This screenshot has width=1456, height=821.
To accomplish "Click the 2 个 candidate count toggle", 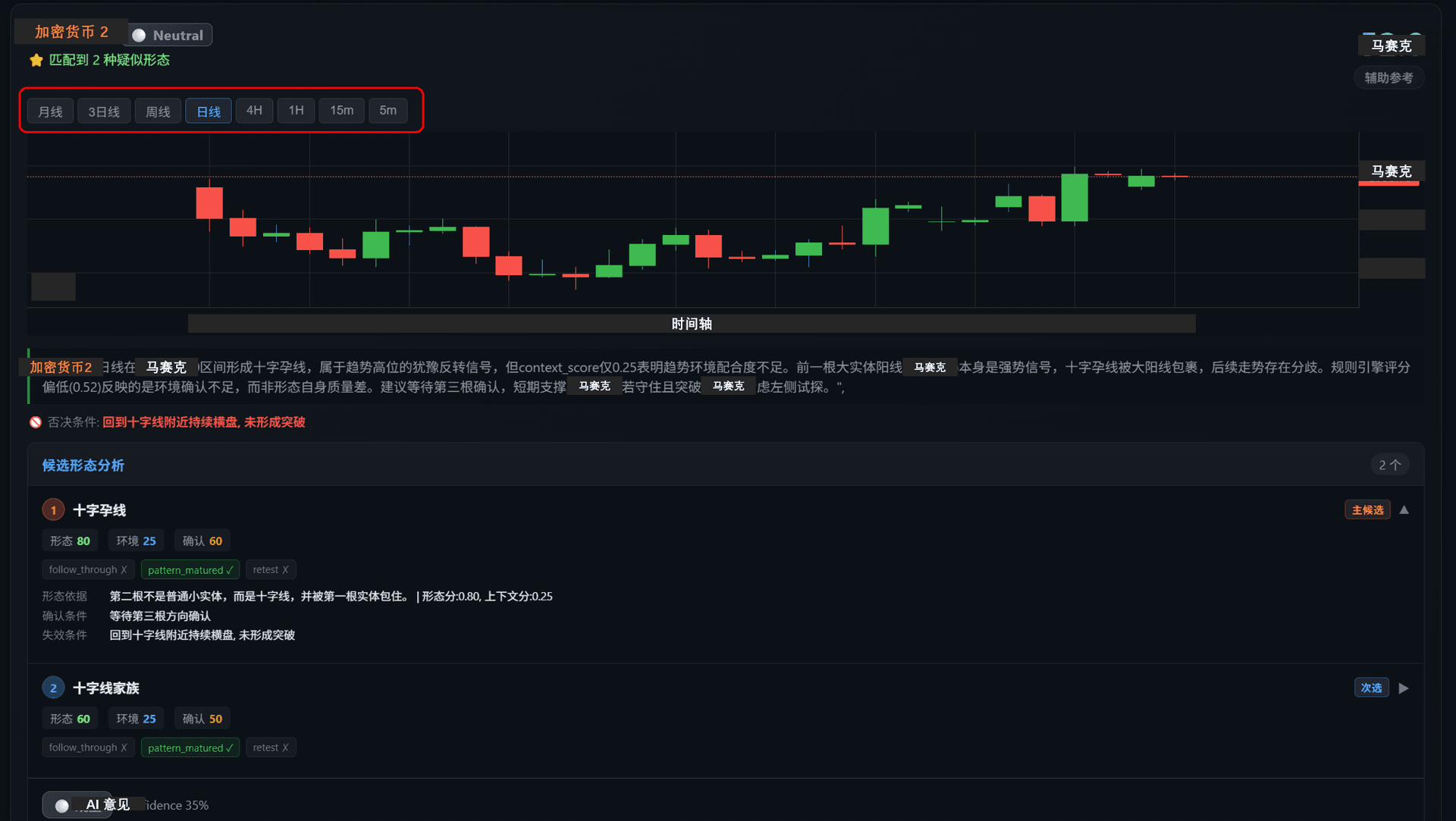I will tap(1389, 465).
